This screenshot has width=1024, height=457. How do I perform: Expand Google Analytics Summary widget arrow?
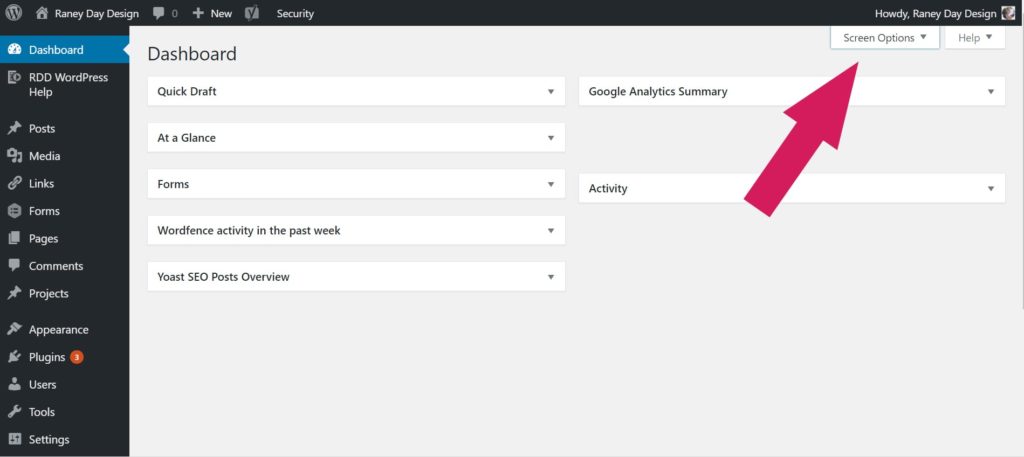point(991,91)
